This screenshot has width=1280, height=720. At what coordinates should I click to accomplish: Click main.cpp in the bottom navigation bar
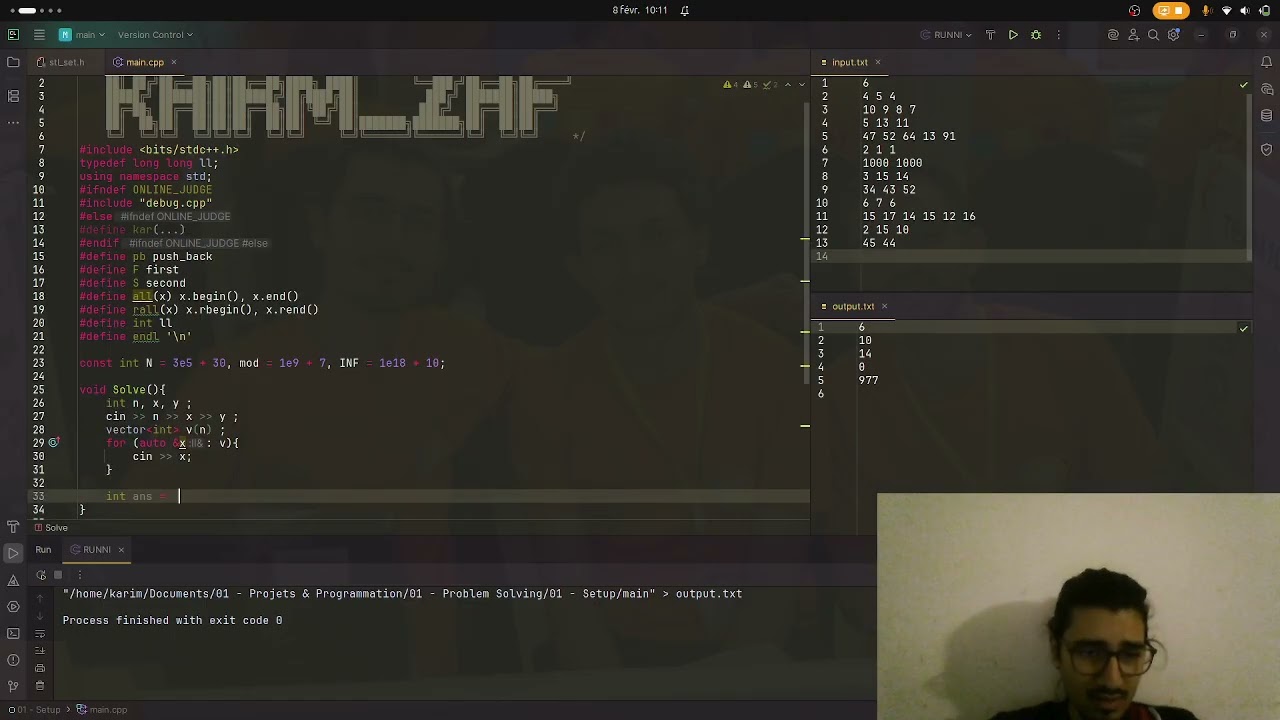click(102, 710)
